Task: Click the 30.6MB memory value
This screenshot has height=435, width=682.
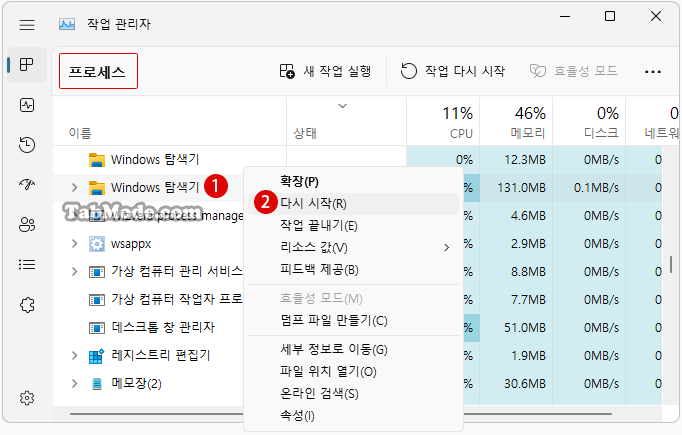Action: pos(525,384)
